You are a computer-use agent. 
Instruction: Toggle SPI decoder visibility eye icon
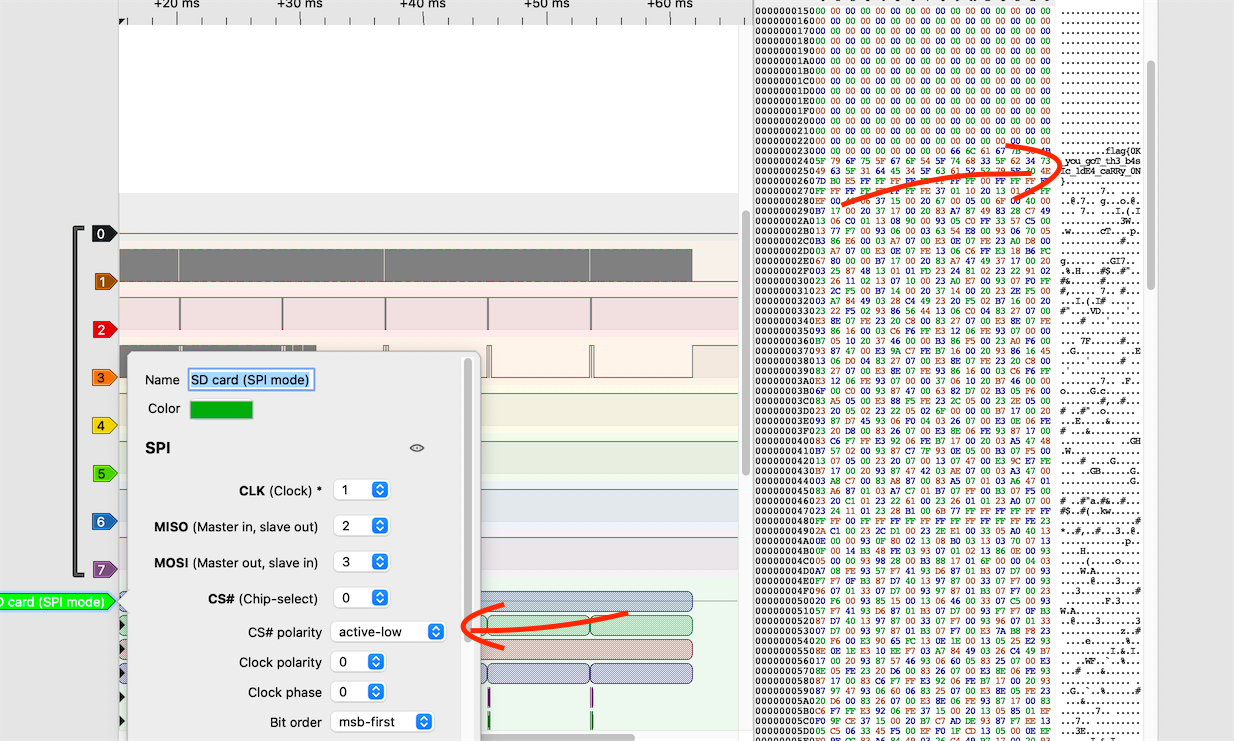[x=417, y=448]
